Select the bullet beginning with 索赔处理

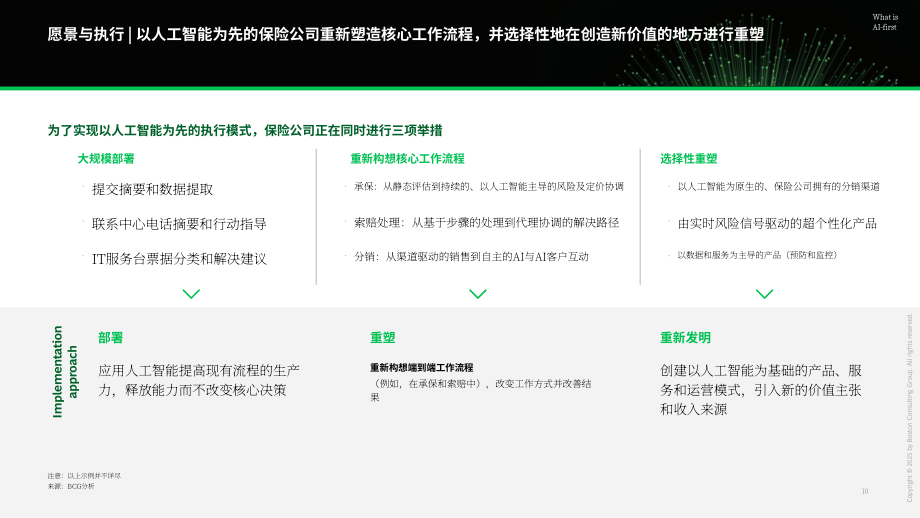[486, 222]
